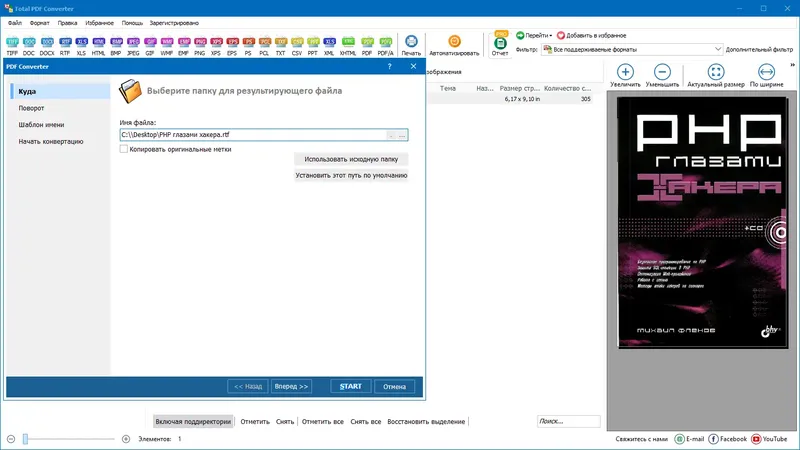Select PDF/A format icon

pos(386,45)
